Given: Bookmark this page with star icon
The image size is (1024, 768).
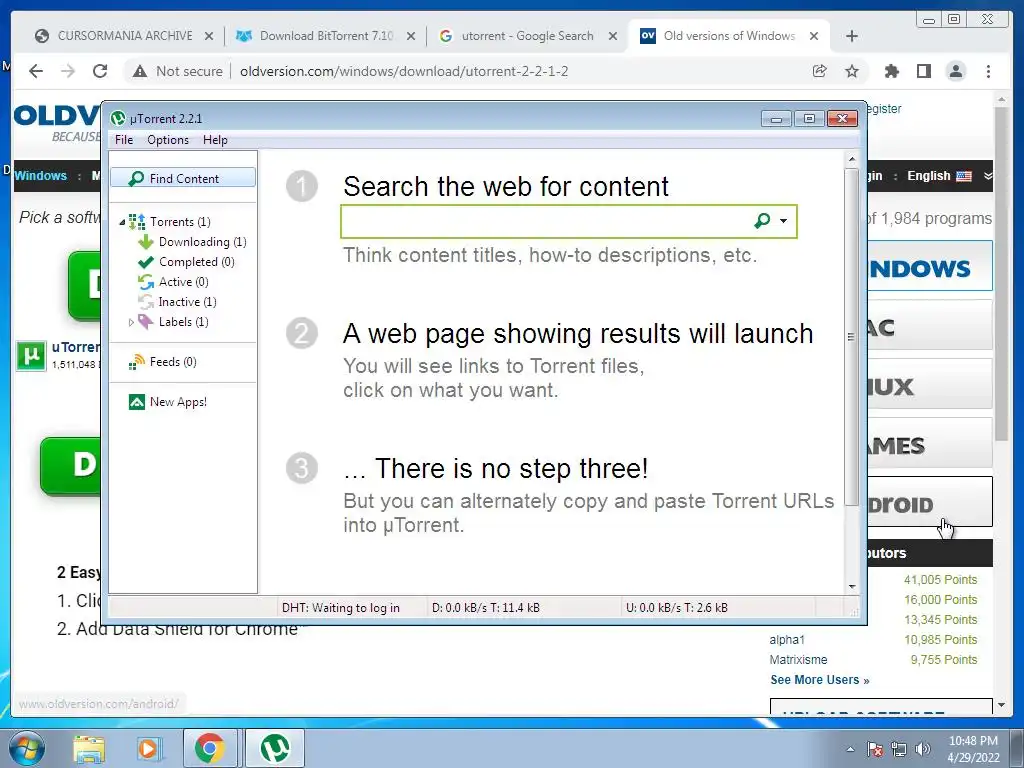Looking at the screenshot, I should [x=852, y=71].
